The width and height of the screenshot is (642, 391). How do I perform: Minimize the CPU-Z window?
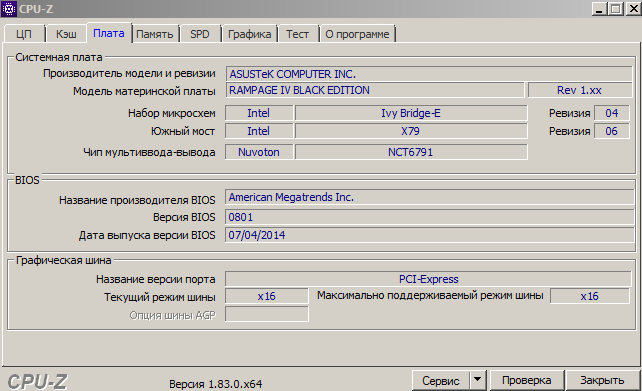[599, 9]
